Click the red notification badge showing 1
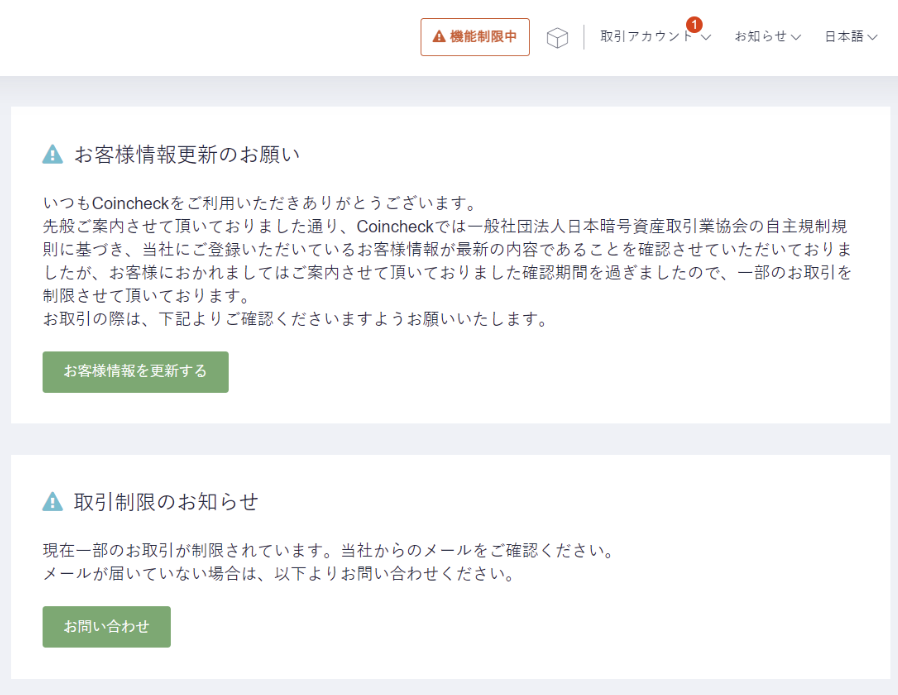 tap(694, 25)
